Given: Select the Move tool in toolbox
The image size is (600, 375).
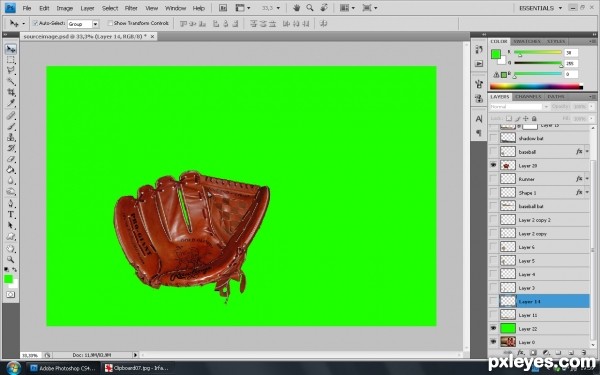Looking at the screenshot, I should pos(11,49).
